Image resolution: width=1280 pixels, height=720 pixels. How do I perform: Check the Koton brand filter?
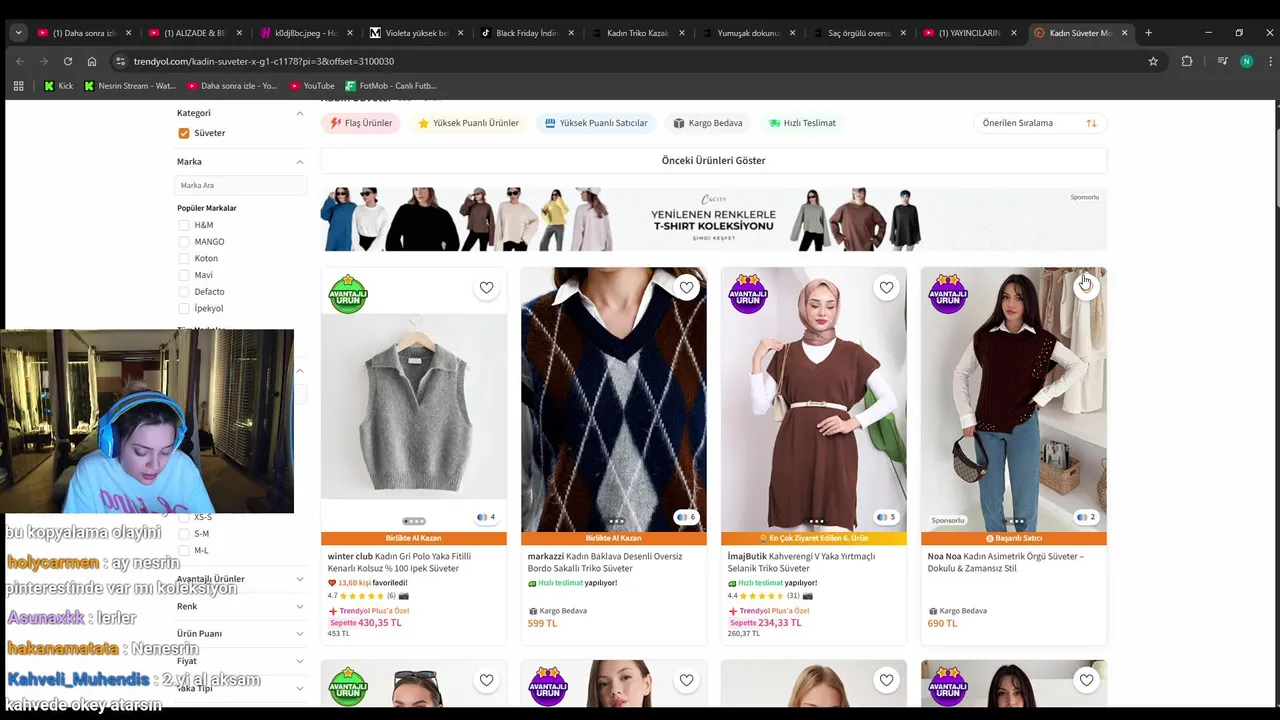click(184, 258)
